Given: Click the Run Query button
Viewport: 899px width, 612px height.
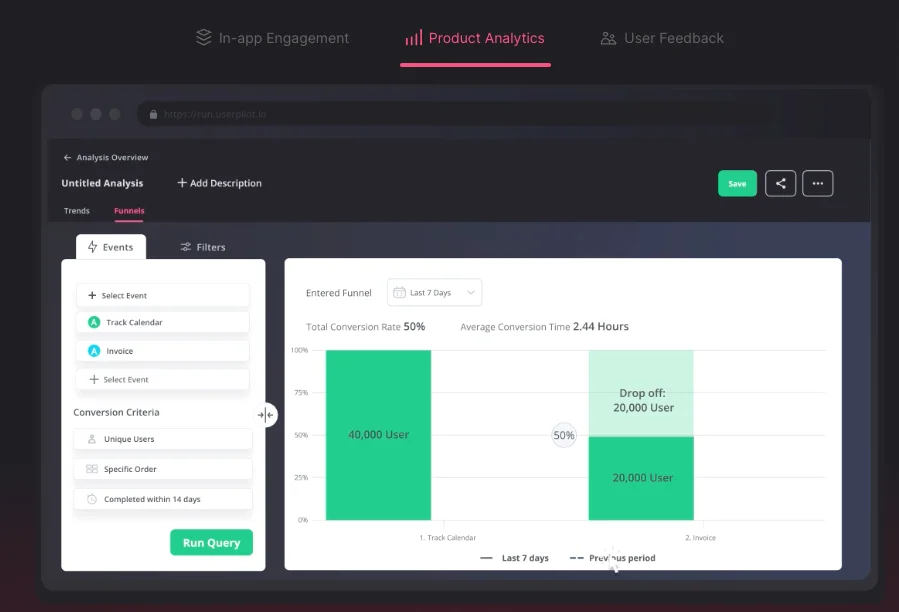Looking at the screenshot, I should tap(212, 542).
